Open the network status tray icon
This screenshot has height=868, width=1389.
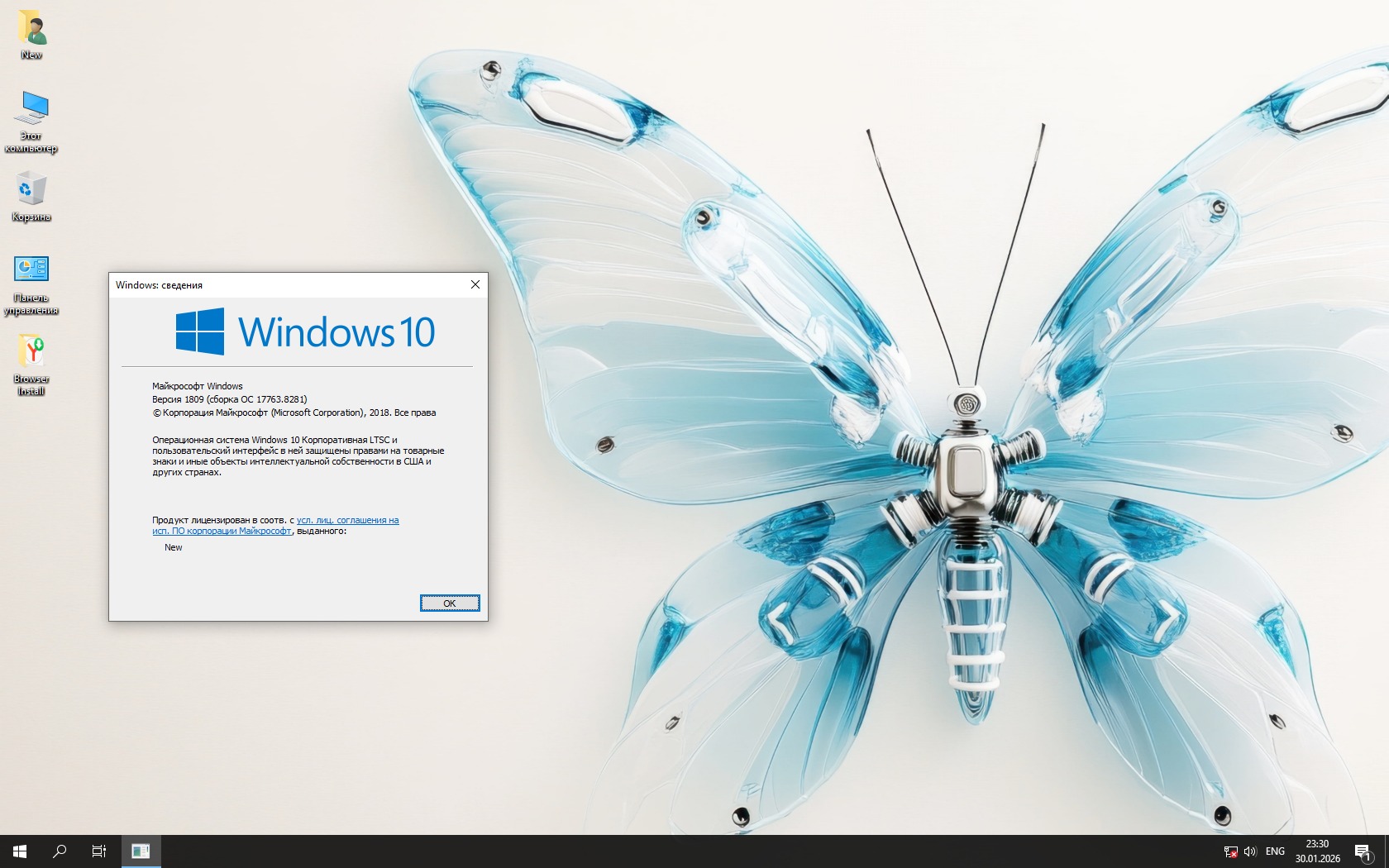tap(1230, 851)
